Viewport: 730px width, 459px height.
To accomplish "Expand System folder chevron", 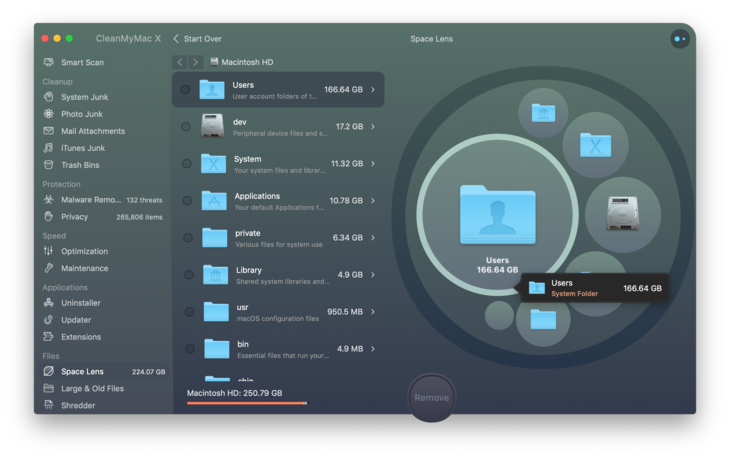I will [x=373, y=163].
